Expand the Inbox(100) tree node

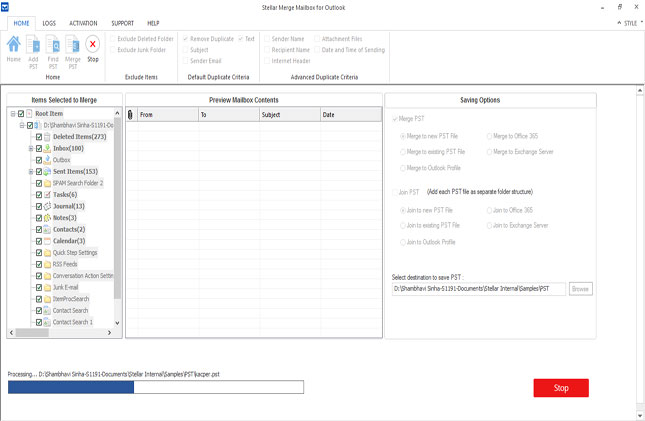tap(31, 148)
